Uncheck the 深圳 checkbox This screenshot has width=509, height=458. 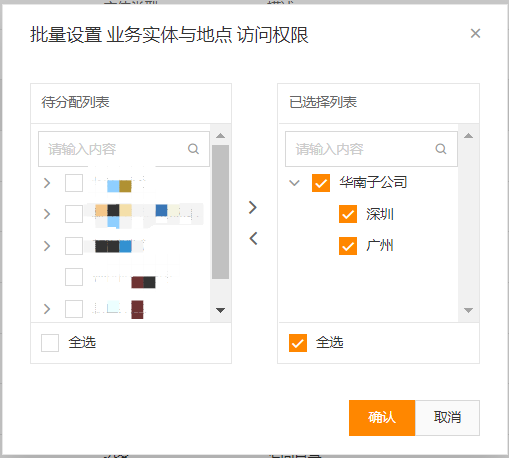coord(348,214)
